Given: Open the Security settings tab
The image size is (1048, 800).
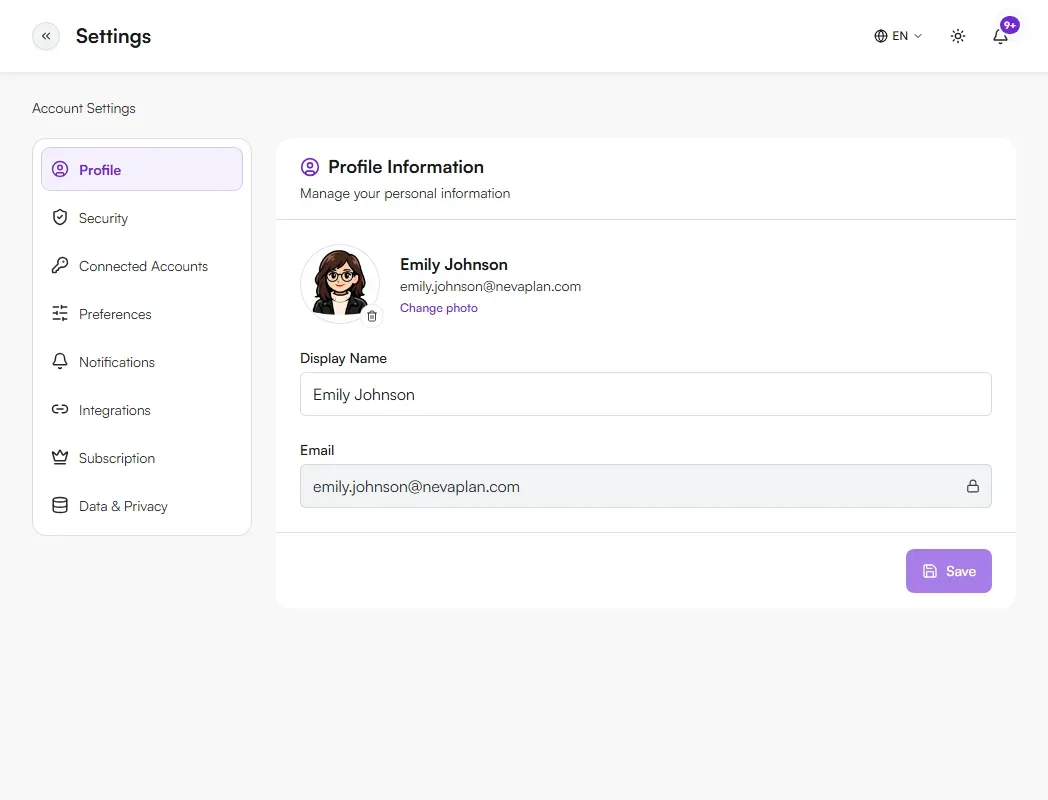Looking at the screenshot, I should [142, 218].
